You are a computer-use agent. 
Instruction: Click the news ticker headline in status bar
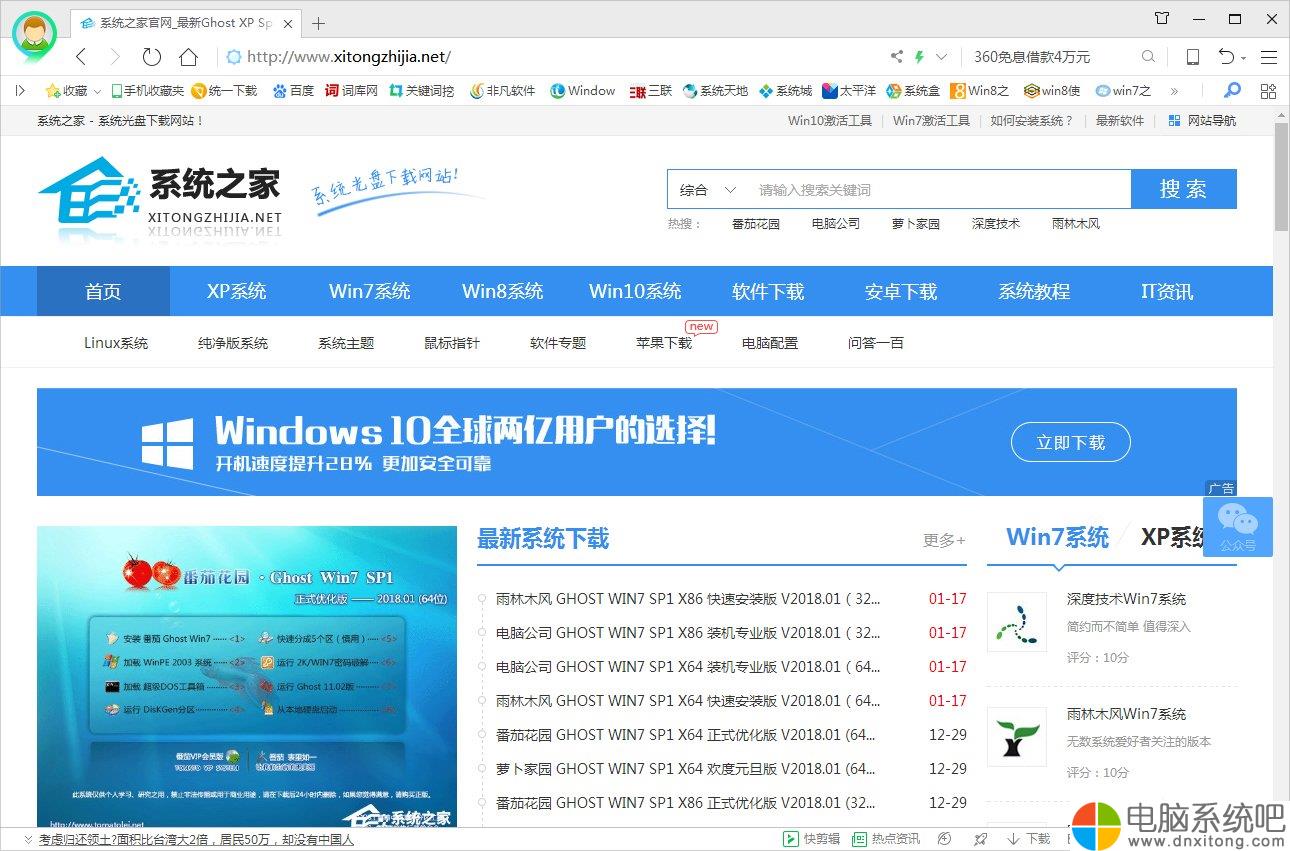coord(196,840)
